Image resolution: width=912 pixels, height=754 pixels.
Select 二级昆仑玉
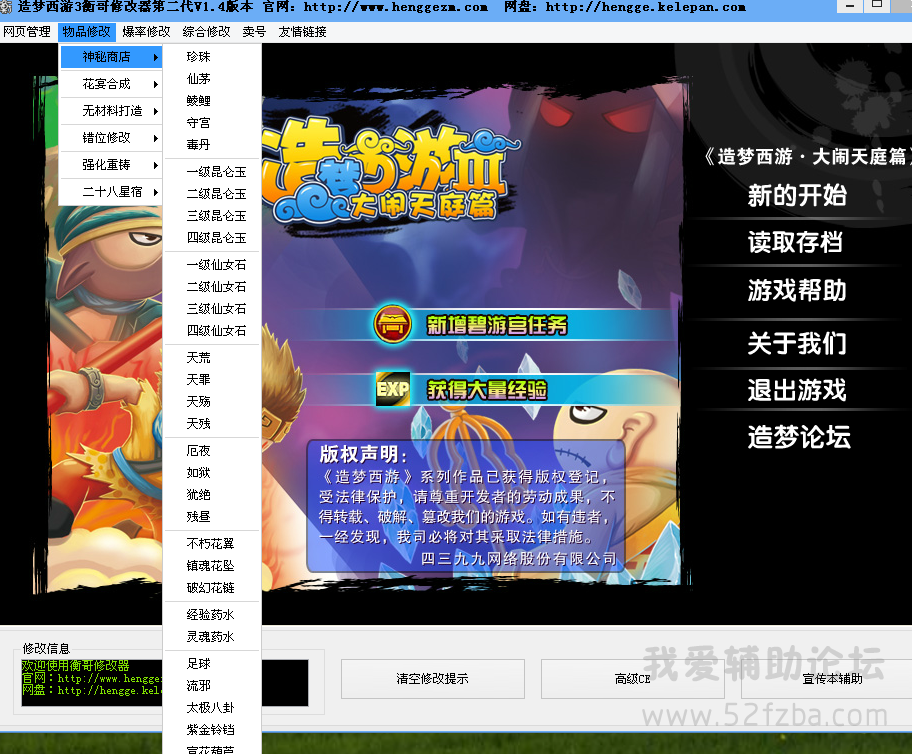(x=212, y=194)
